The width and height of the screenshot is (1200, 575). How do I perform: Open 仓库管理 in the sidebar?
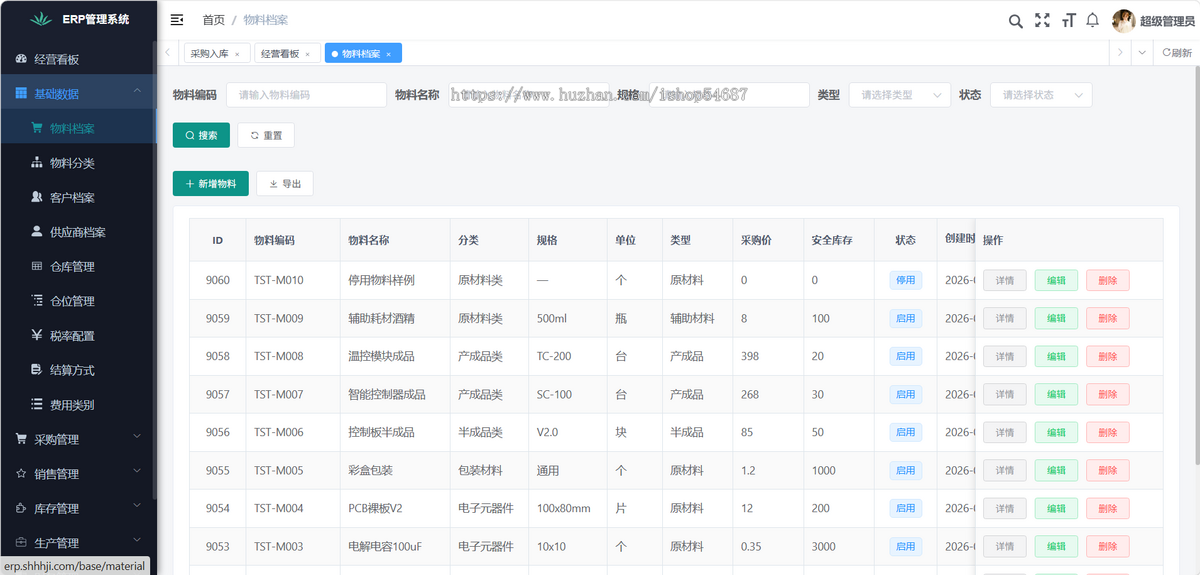[x=78, y=266]
